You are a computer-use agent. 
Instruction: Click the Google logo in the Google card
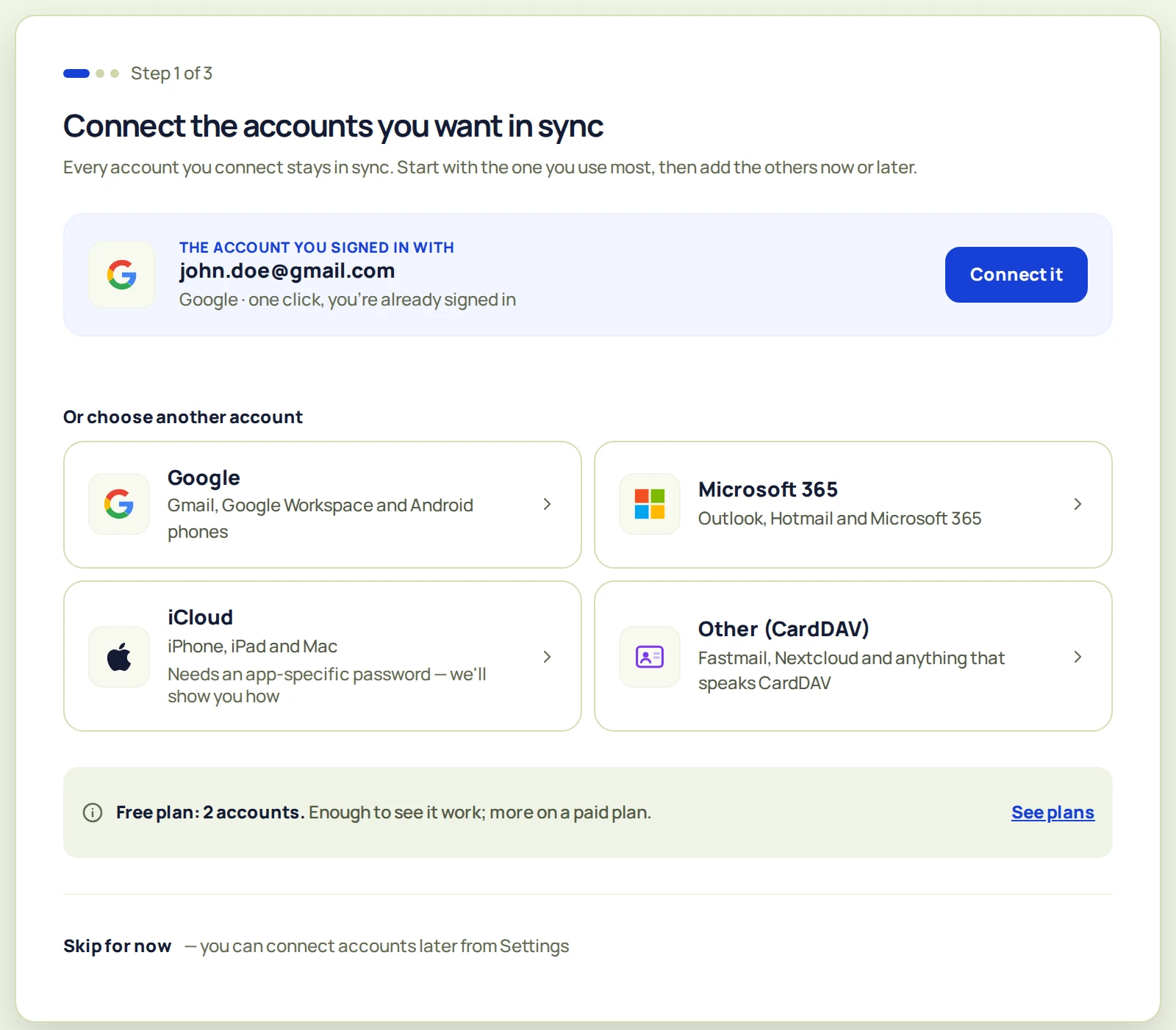click(119, 504)
